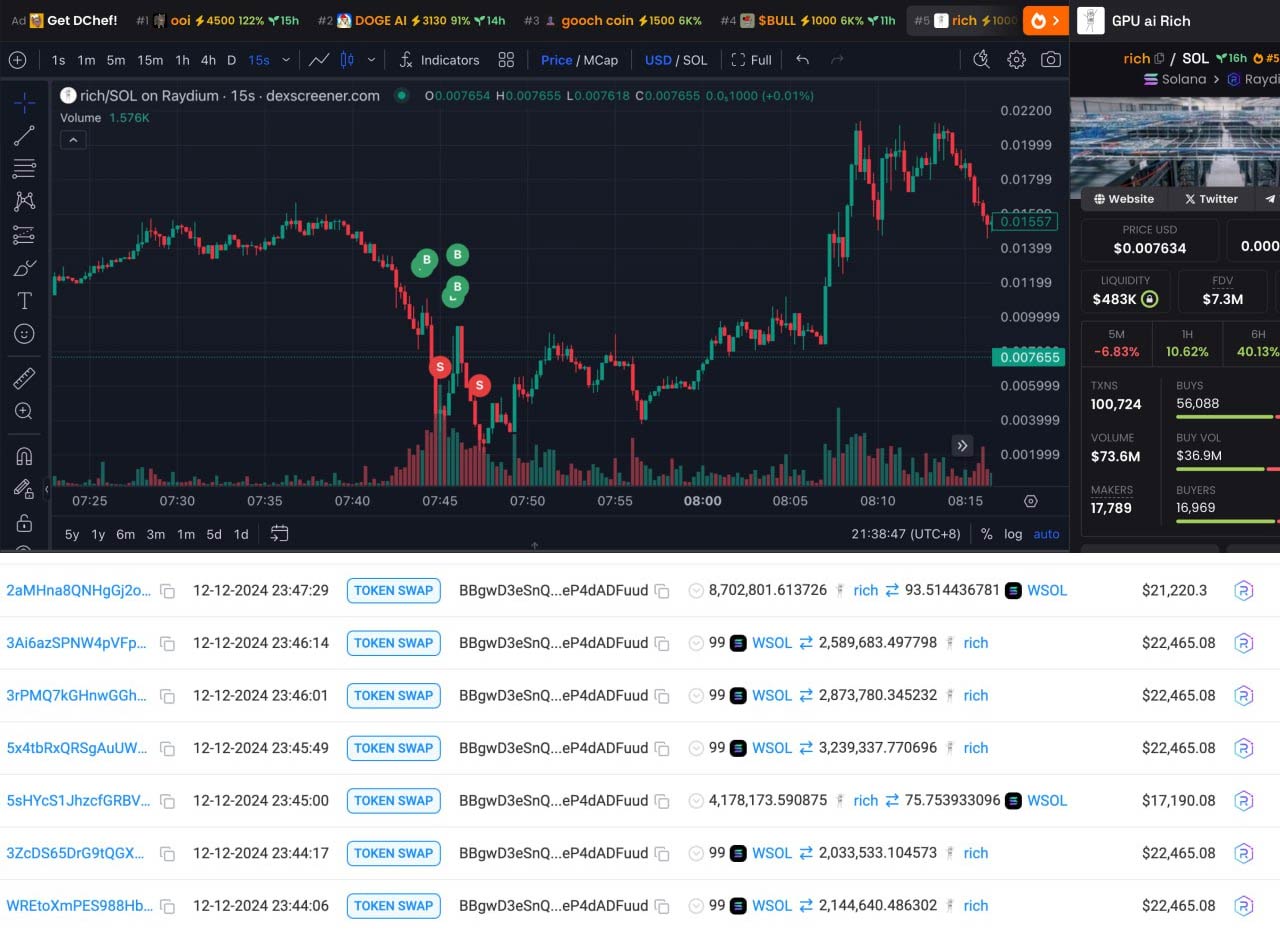Viewport: 1280px width, 931px height.
Task: Expand the chart style dropdown
Action: click(371, 60)
